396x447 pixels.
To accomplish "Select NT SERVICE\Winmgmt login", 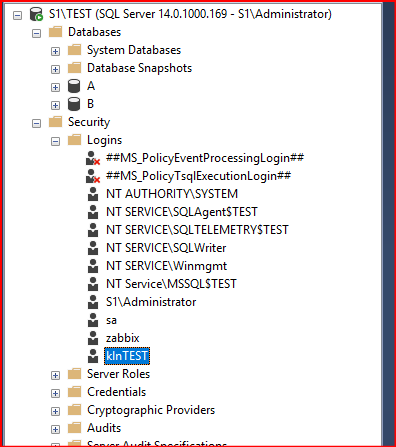I will [x=166, y=266].
